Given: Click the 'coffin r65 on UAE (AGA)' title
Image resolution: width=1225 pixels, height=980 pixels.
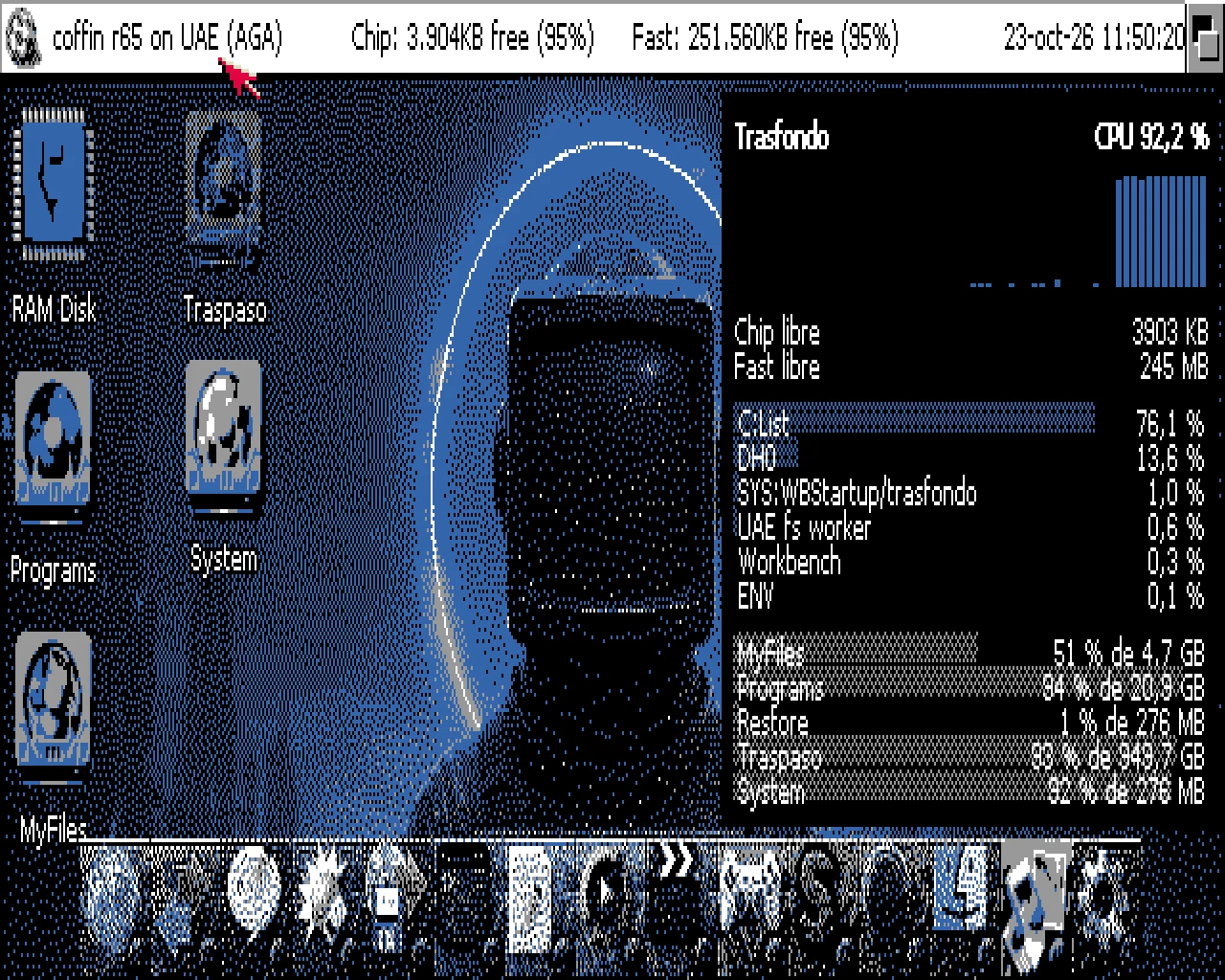Looking at the screenshot, I should [x=167, y=37].
